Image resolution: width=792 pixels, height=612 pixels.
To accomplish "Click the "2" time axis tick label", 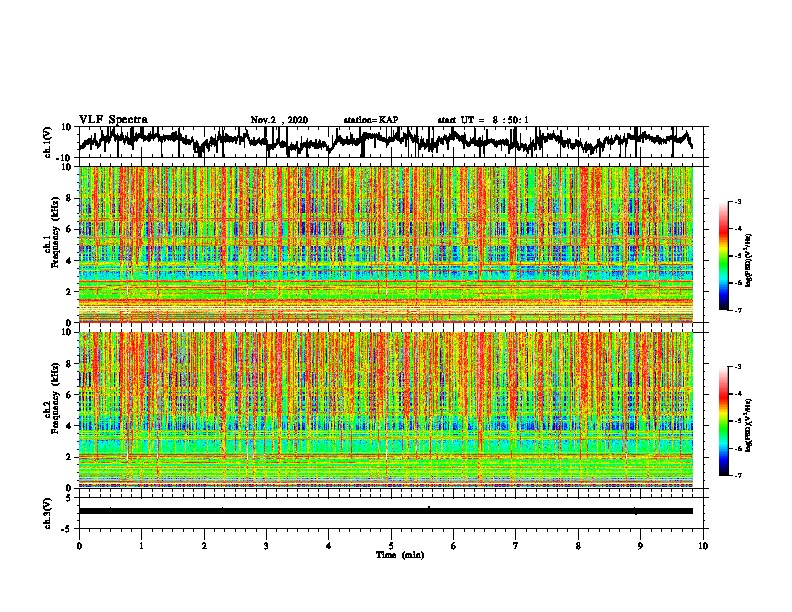I will click(x=204, y=546).
